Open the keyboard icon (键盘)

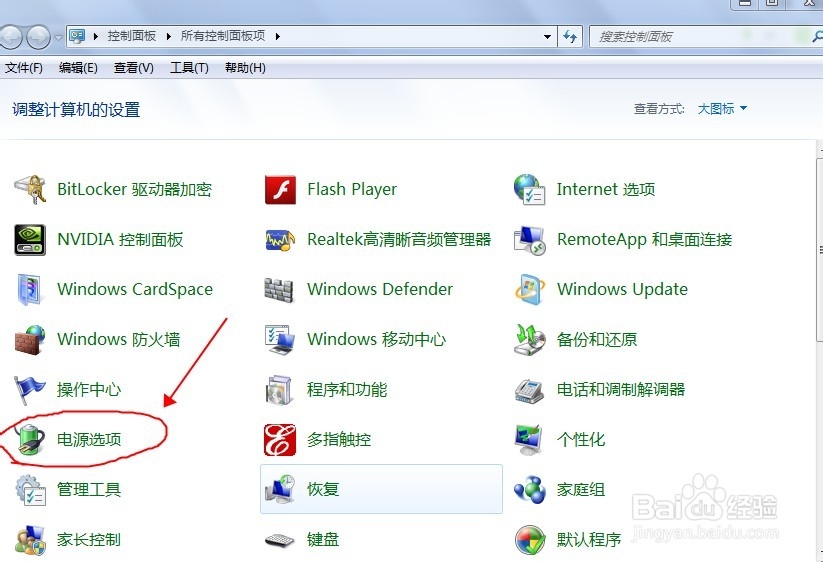coord(280,540)
